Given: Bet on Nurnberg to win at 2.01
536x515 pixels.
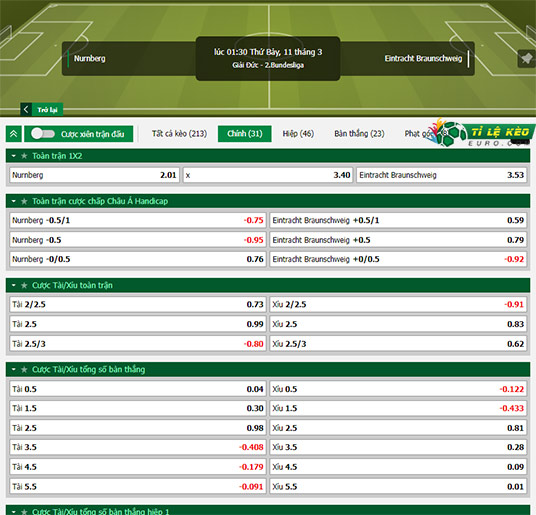Looking at the screenshot, I should click(x=94, y=175).
